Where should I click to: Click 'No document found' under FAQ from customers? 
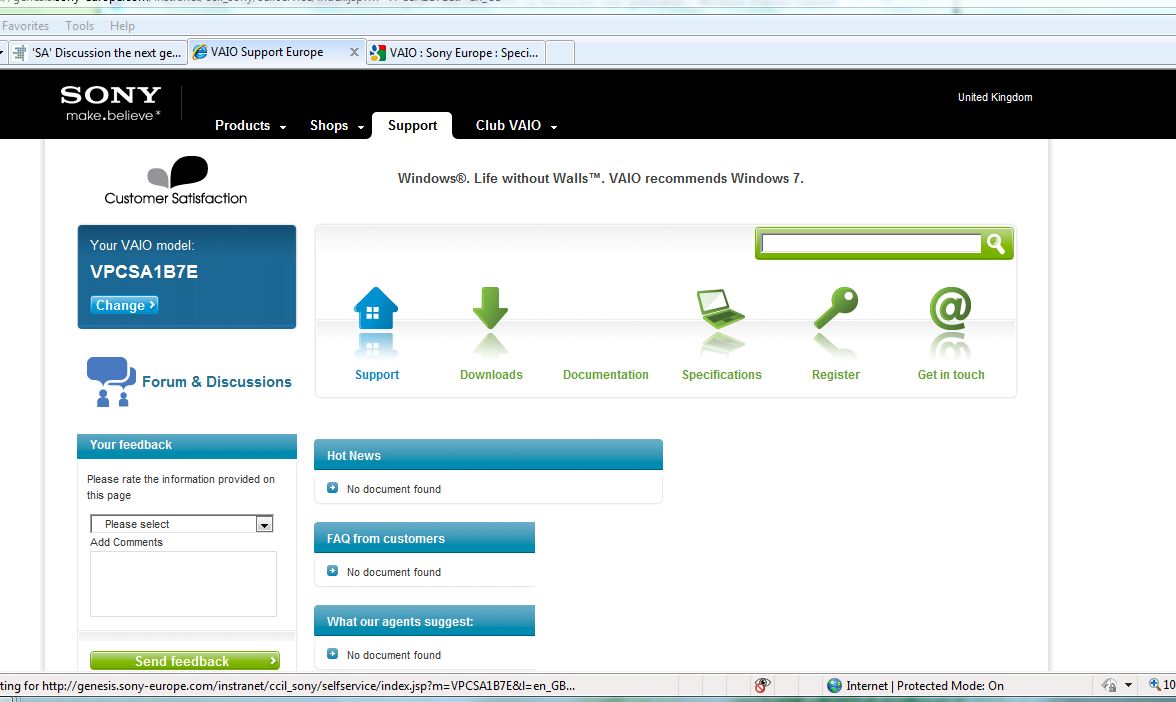click(x=394, y=572)
